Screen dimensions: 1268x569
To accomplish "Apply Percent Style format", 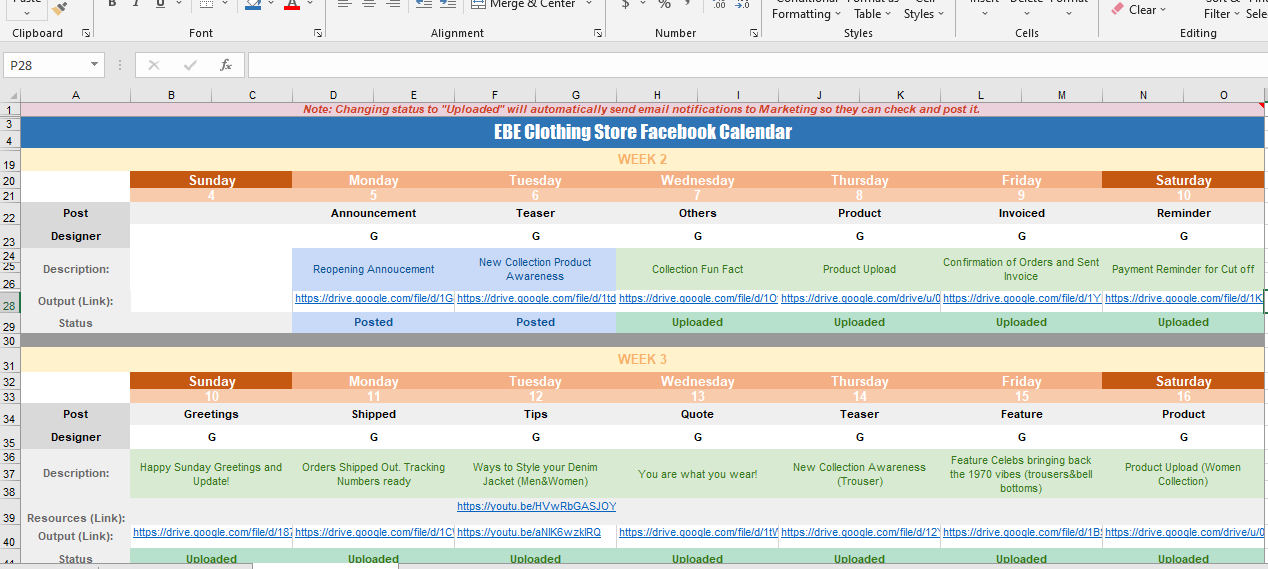I will 664,4.
